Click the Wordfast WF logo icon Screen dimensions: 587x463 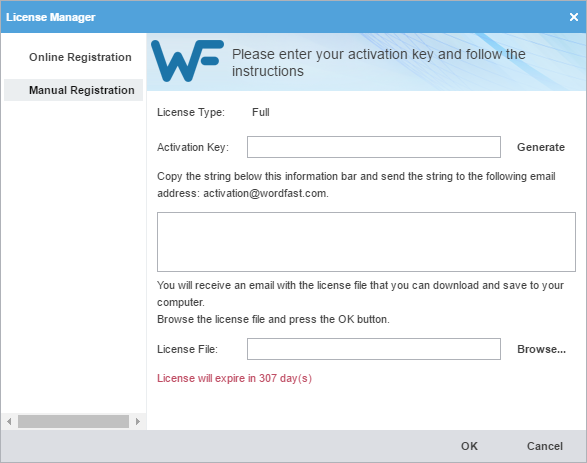187,61
